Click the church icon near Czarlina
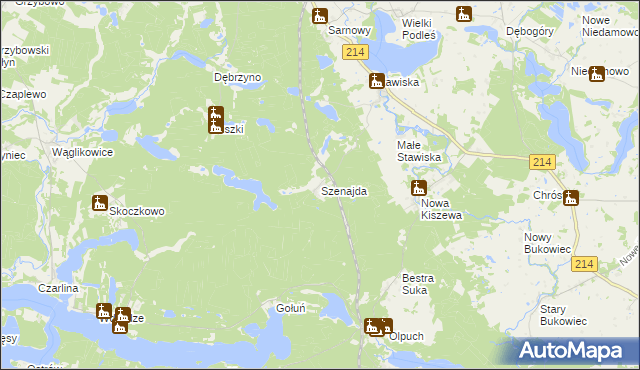 [x=104, y=311]
